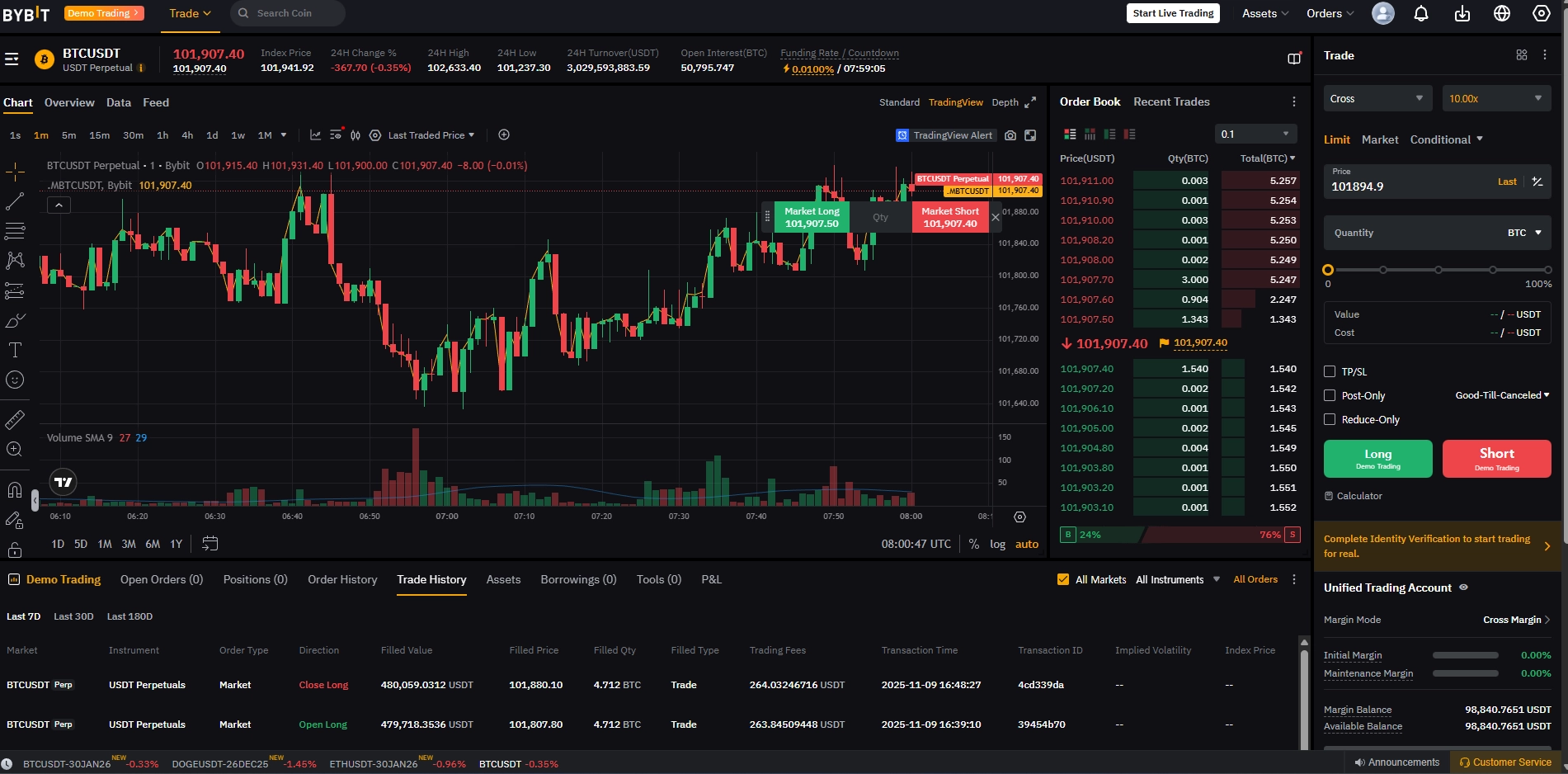The image size is (1568, 774).
Task: Hide the Unified Trading Account balance
Action: (x=1464, y=588)
